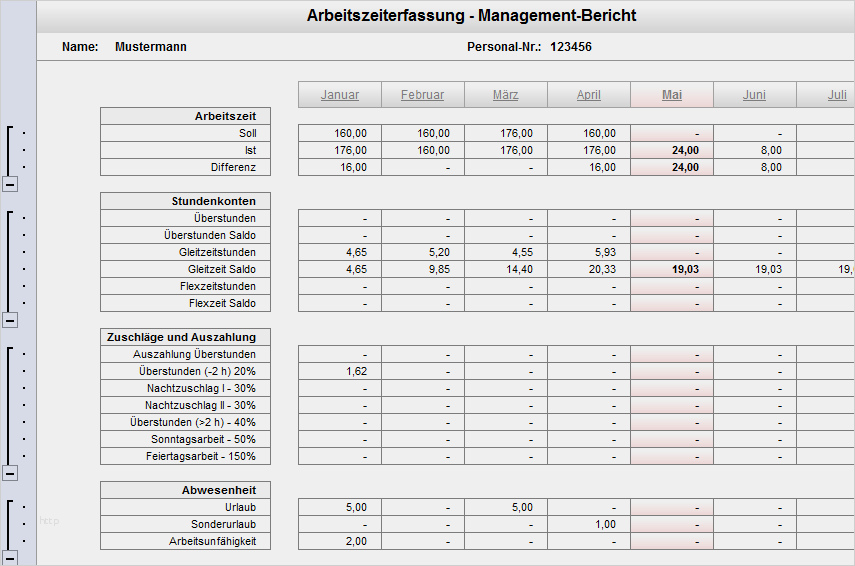Select the Mai Ist cell 24,00

672,150
